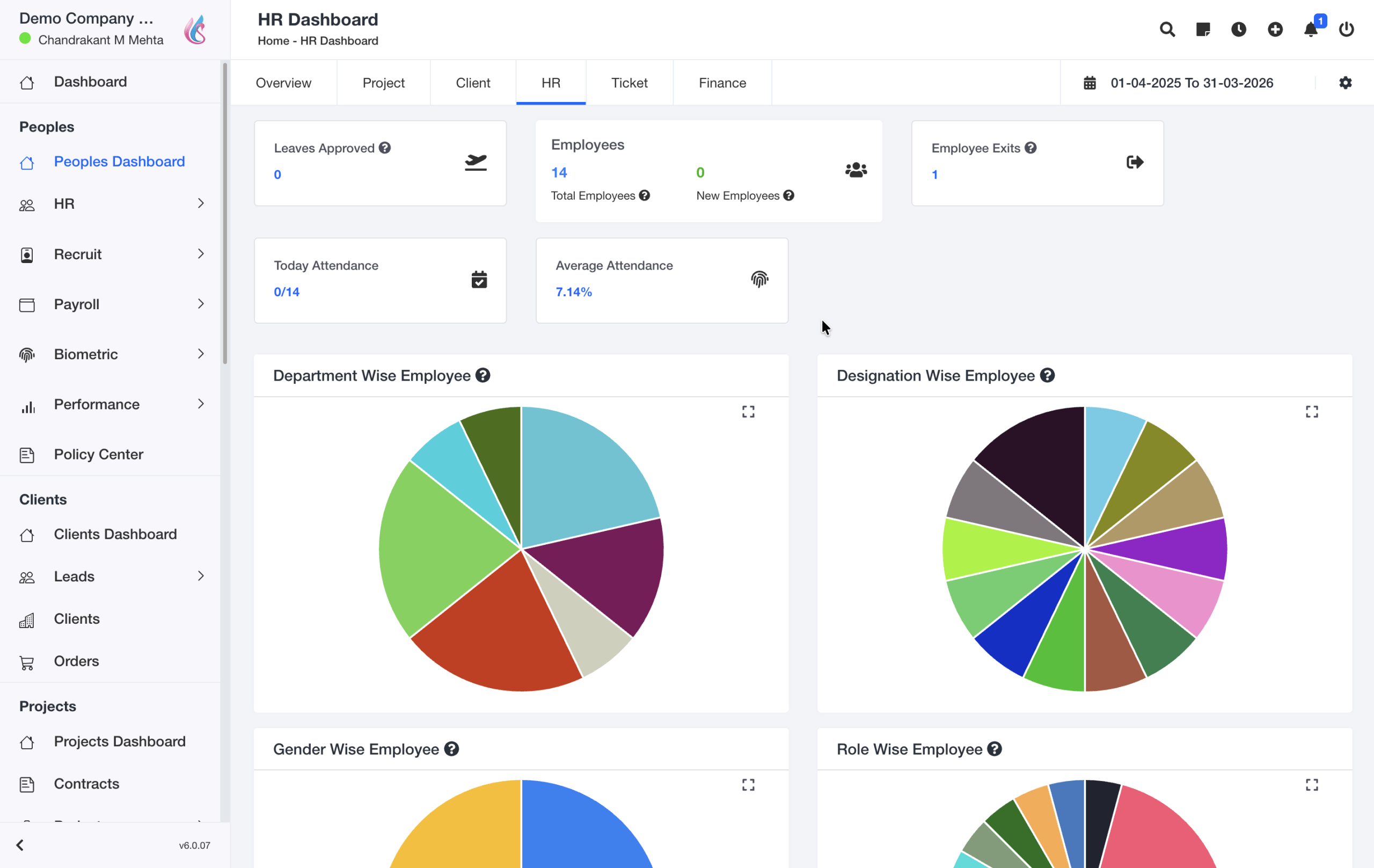Click purple slice in Designation pie chart
Screen dimensions: 1374x868
click(1175, 550)
